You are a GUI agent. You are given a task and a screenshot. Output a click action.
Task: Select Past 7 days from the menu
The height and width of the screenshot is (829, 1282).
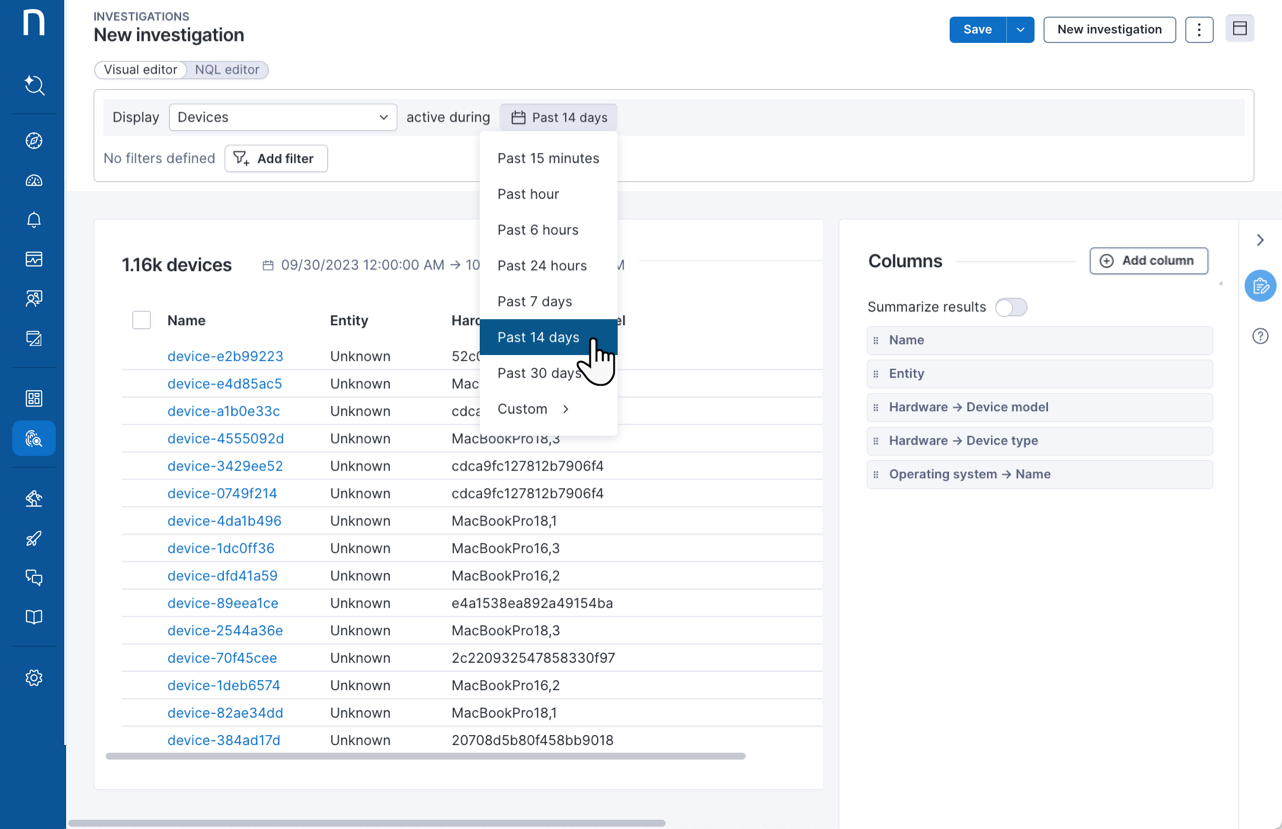point(535,301)
